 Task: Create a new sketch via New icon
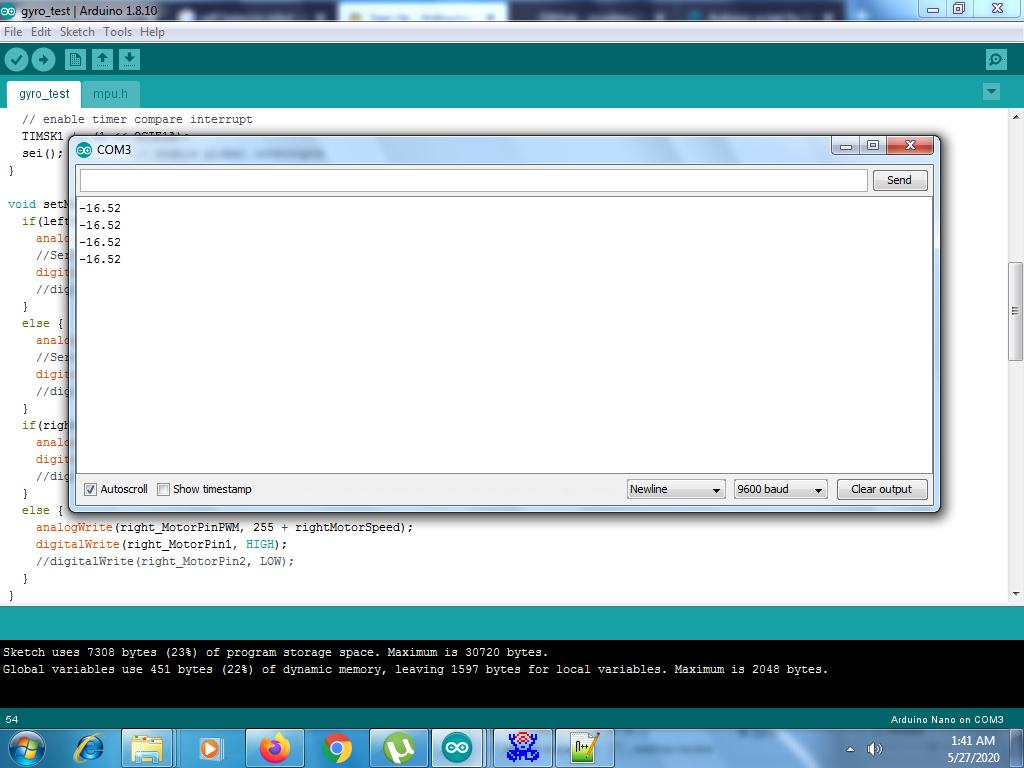75,60
